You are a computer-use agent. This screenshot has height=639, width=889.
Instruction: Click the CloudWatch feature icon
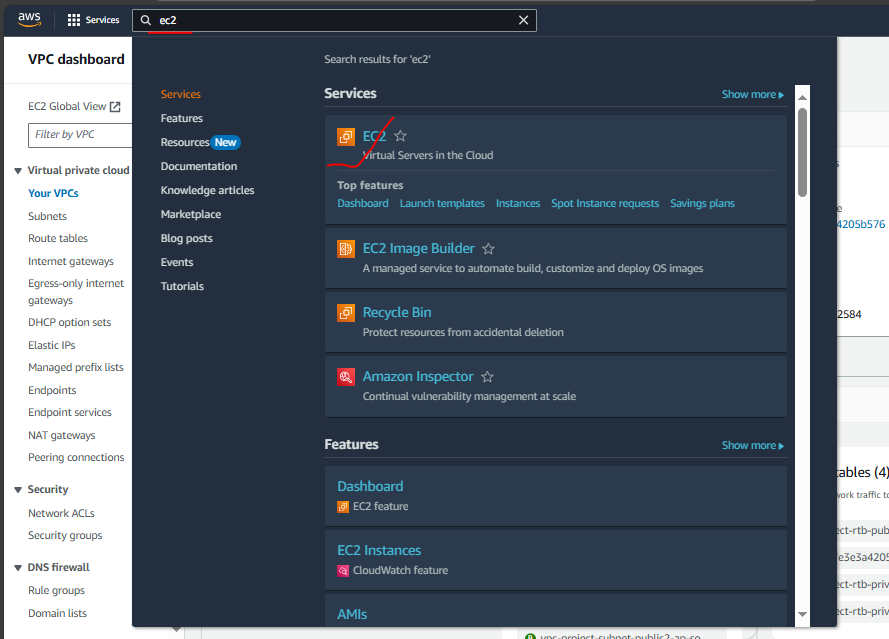[x=343, y=571]
